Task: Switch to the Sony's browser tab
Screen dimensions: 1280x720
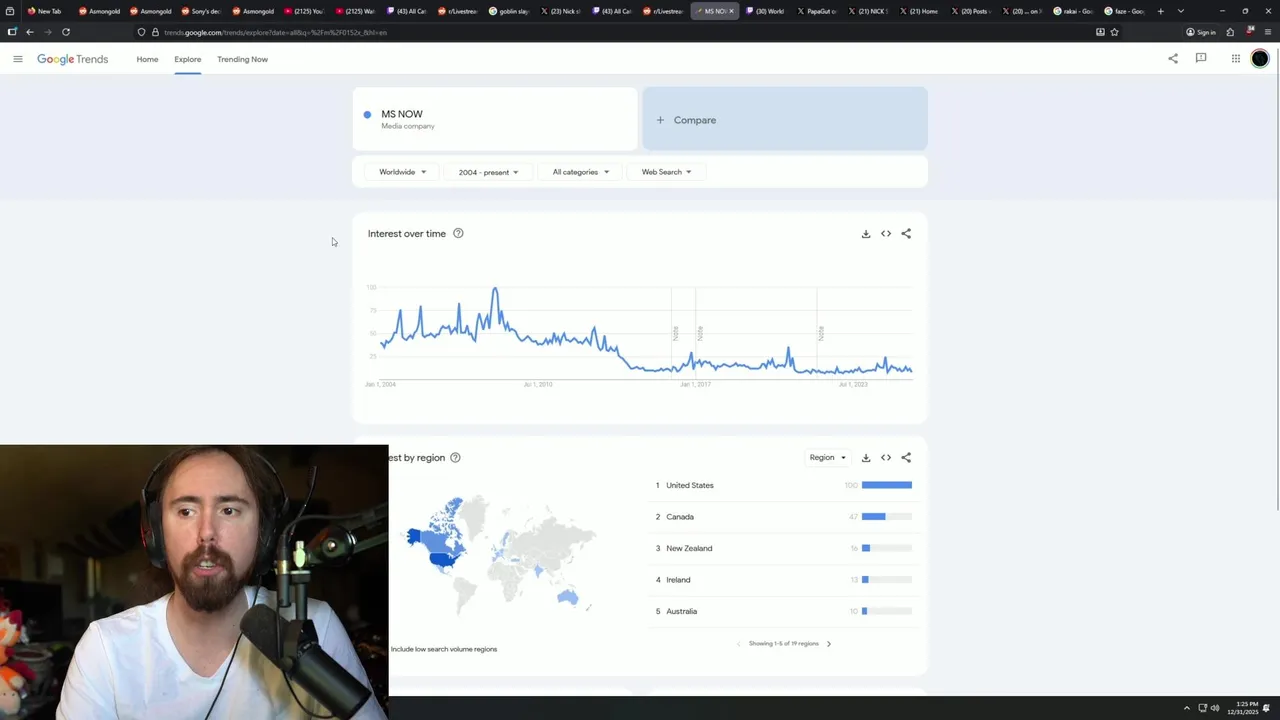Action: 201,11
